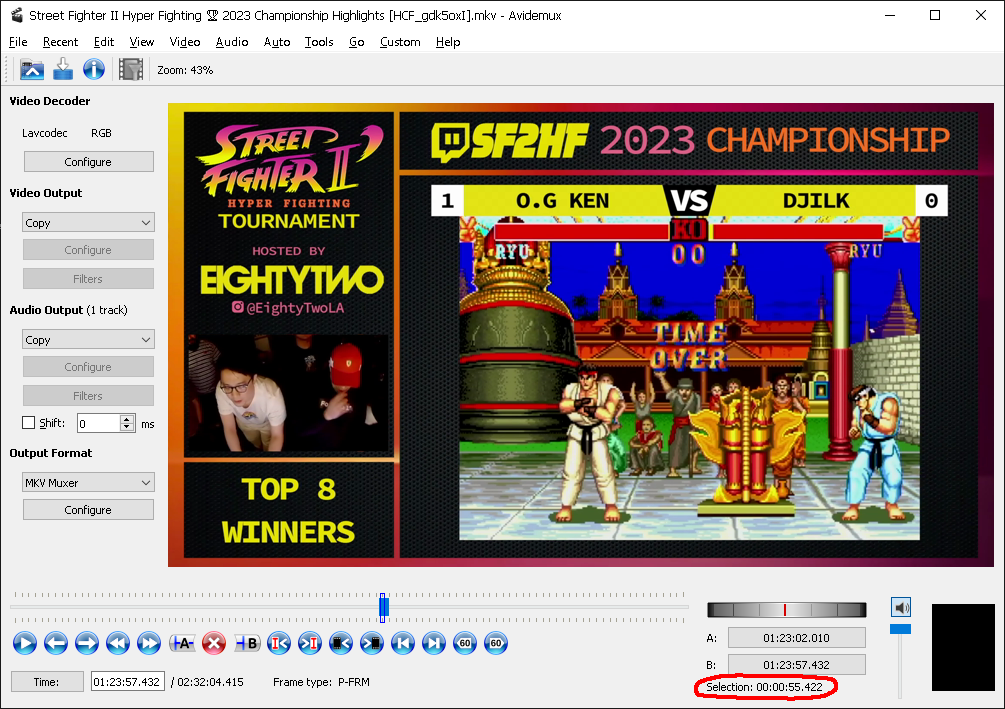Open the Tools menu
This screenshot has height=709, width=1005.
tap(319, 42)
